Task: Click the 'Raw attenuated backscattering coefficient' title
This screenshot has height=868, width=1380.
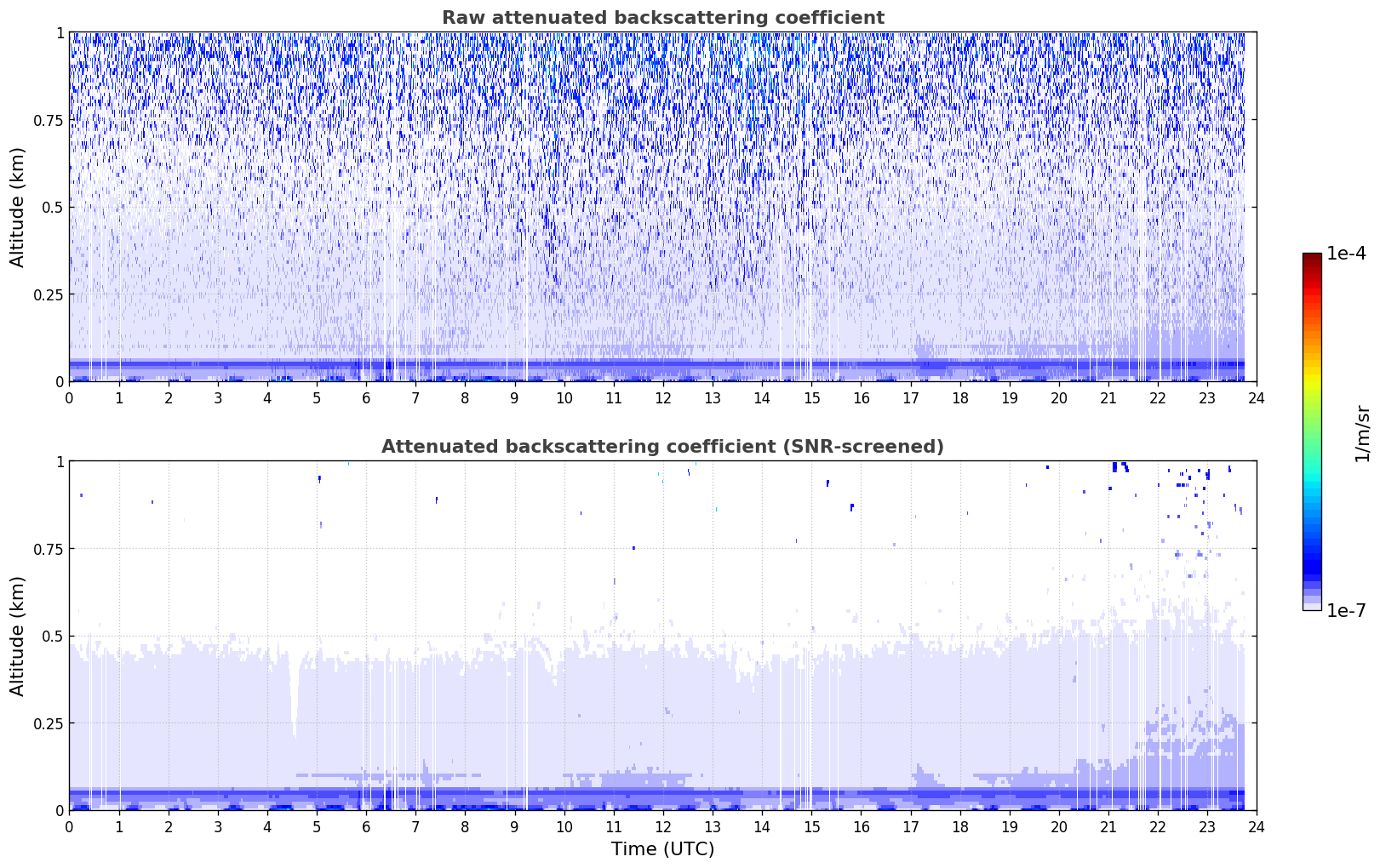Action: pyautogui.click(x=662, y=18)
